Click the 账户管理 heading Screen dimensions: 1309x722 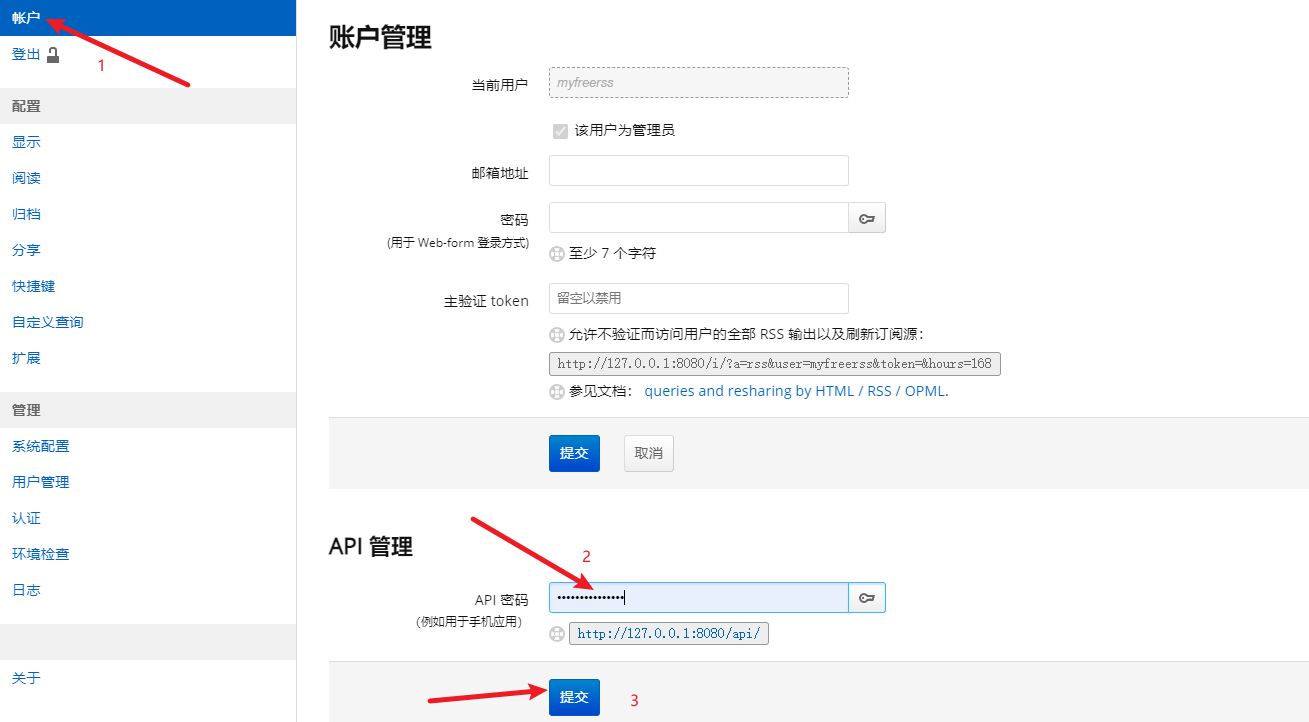[x=380, y=37]
